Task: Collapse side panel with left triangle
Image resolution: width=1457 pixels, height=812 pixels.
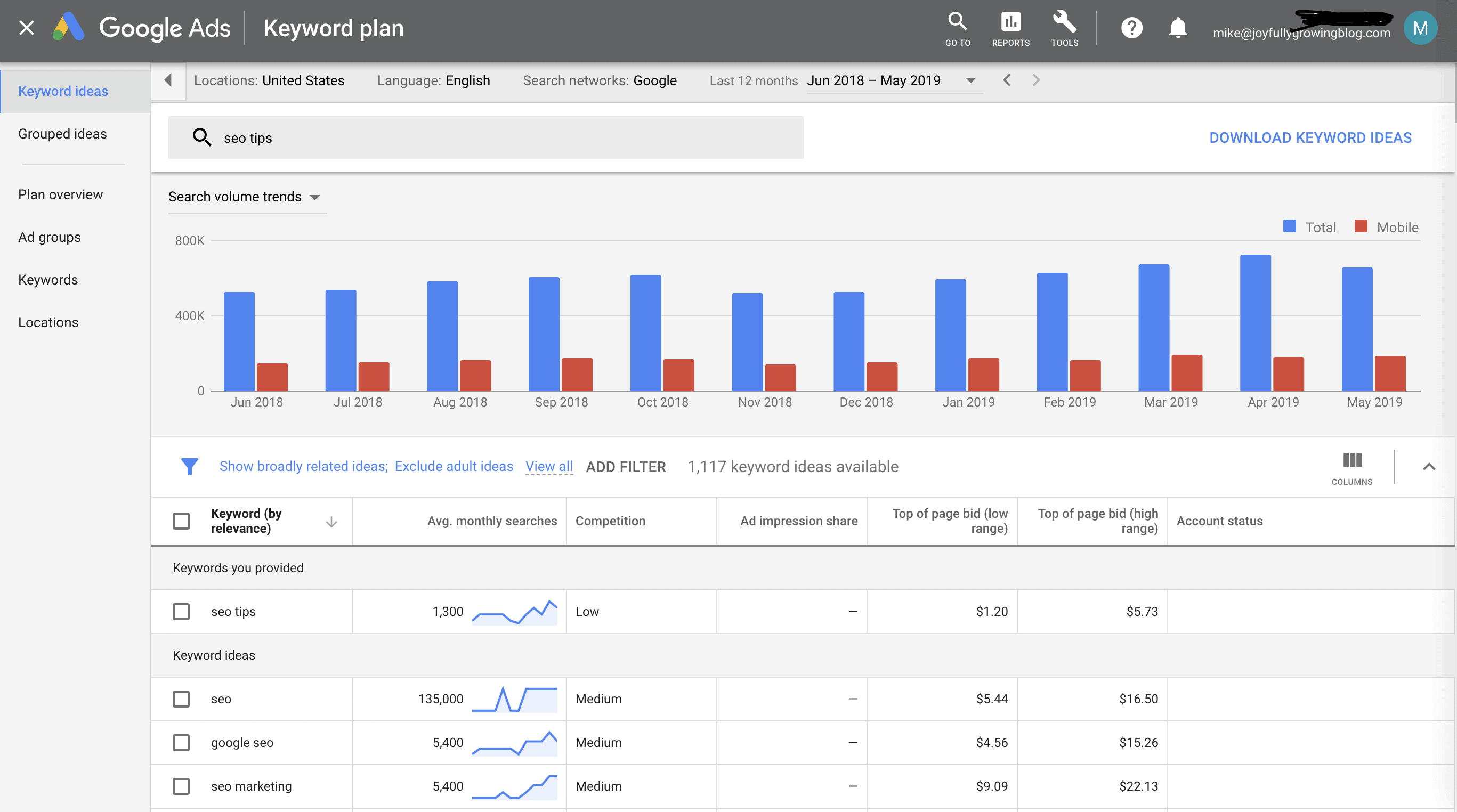Action: (x=168, y=80)
